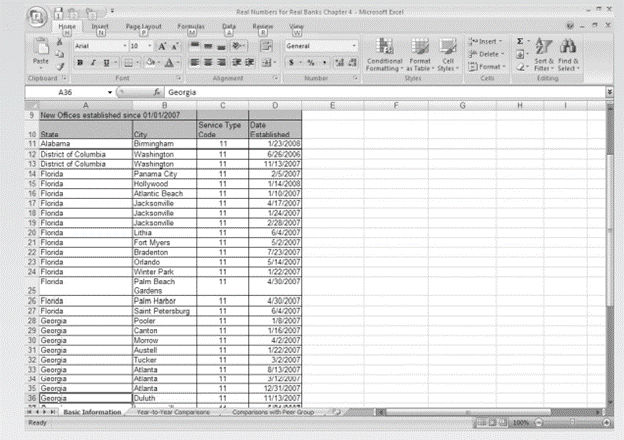Click the Middle Align icon

click(208, 46)
